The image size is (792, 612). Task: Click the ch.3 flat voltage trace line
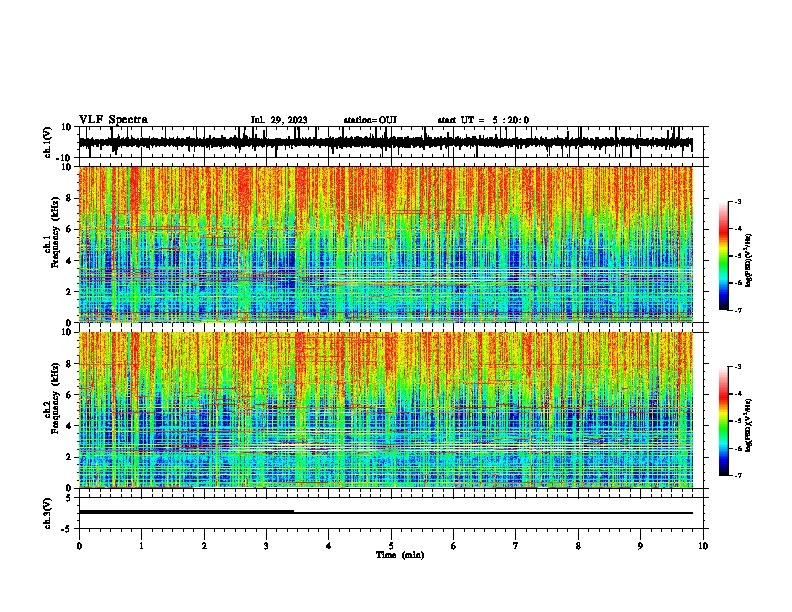(x=385, y=512)
